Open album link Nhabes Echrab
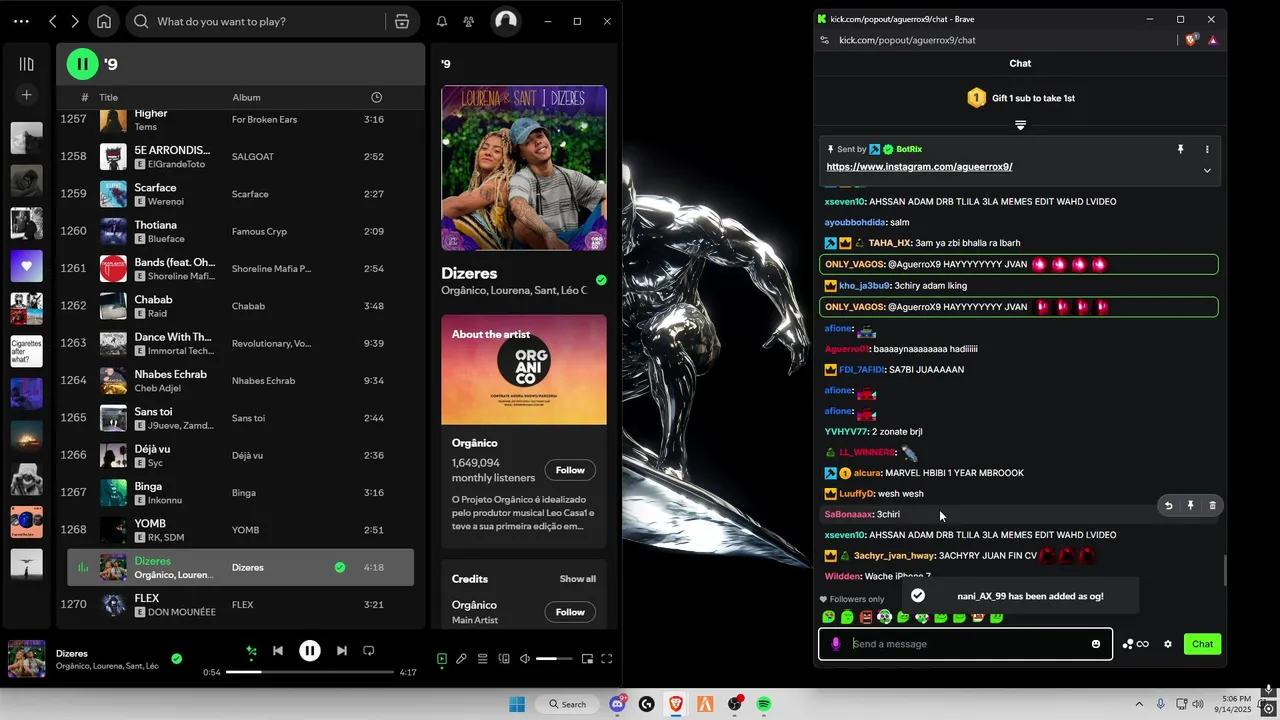Screen dimensions: 1280x720 click(263, 381)
